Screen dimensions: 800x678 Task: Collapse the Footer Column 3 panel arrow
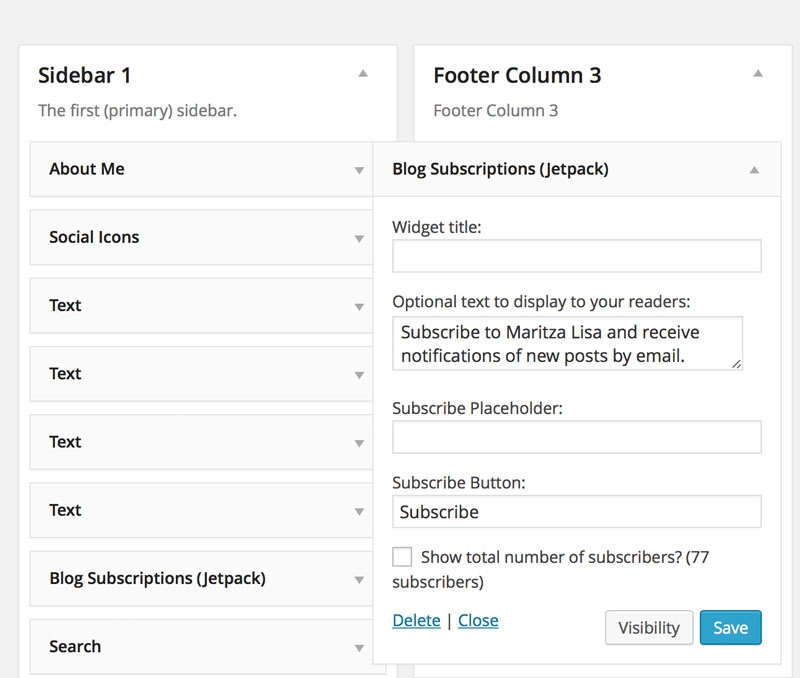(x=758, y=73)
